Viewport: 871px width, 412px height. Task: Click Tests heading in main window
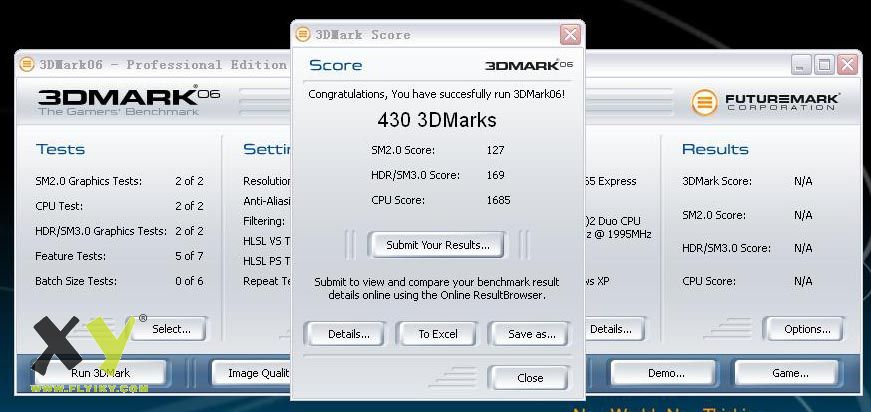[61, 149]
